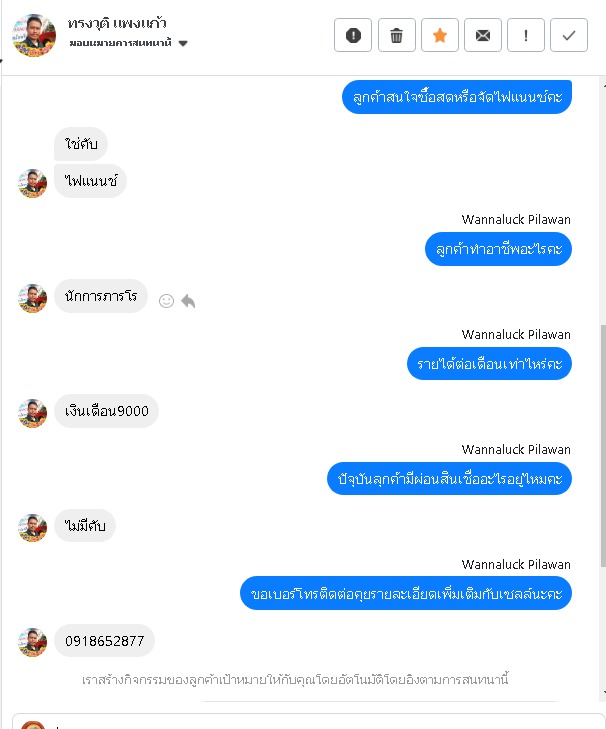
Task: Flag conversation with the exclamation mark button
Action: [526, 35]
